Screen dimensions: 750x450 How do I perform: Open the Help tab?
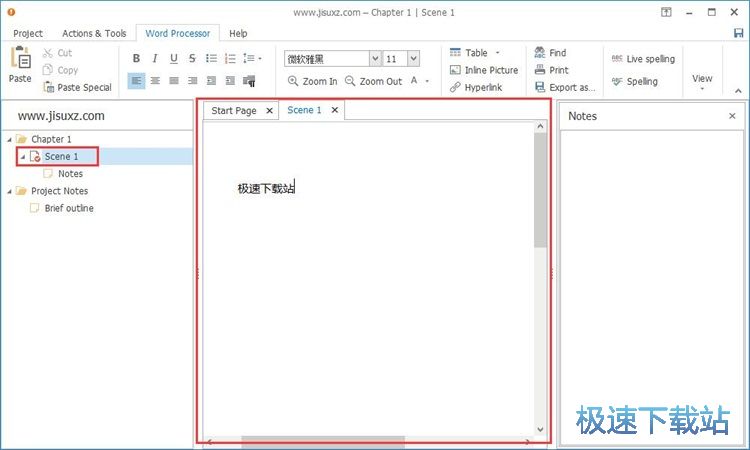coord(238,33)
